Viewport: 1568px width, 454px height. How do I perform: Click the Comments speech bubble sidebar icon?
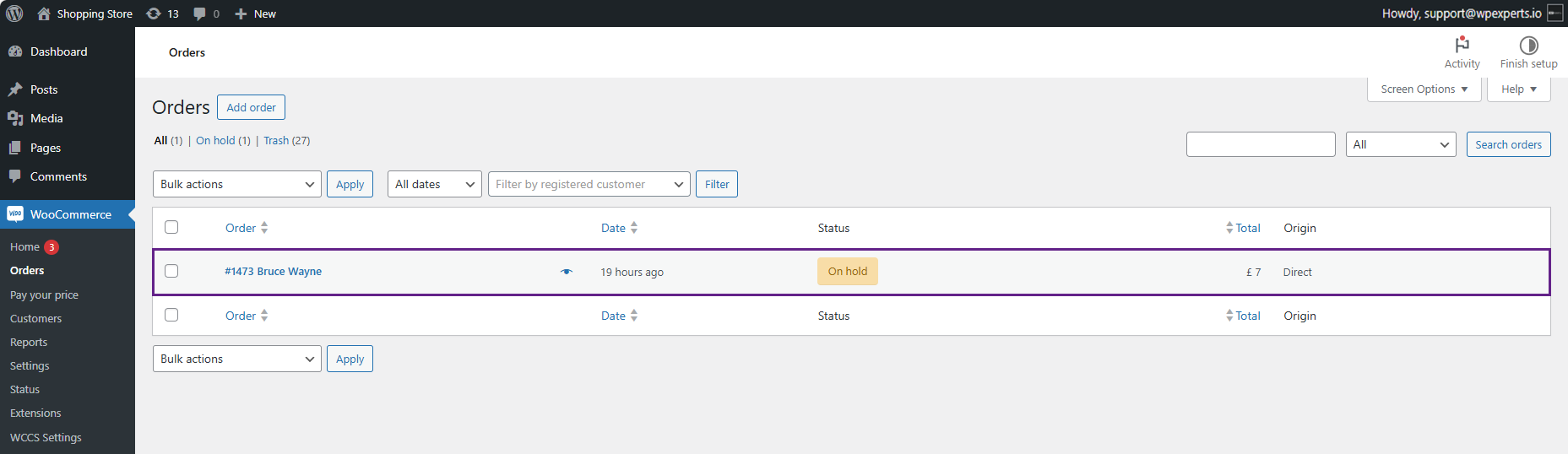pos(15,176)
